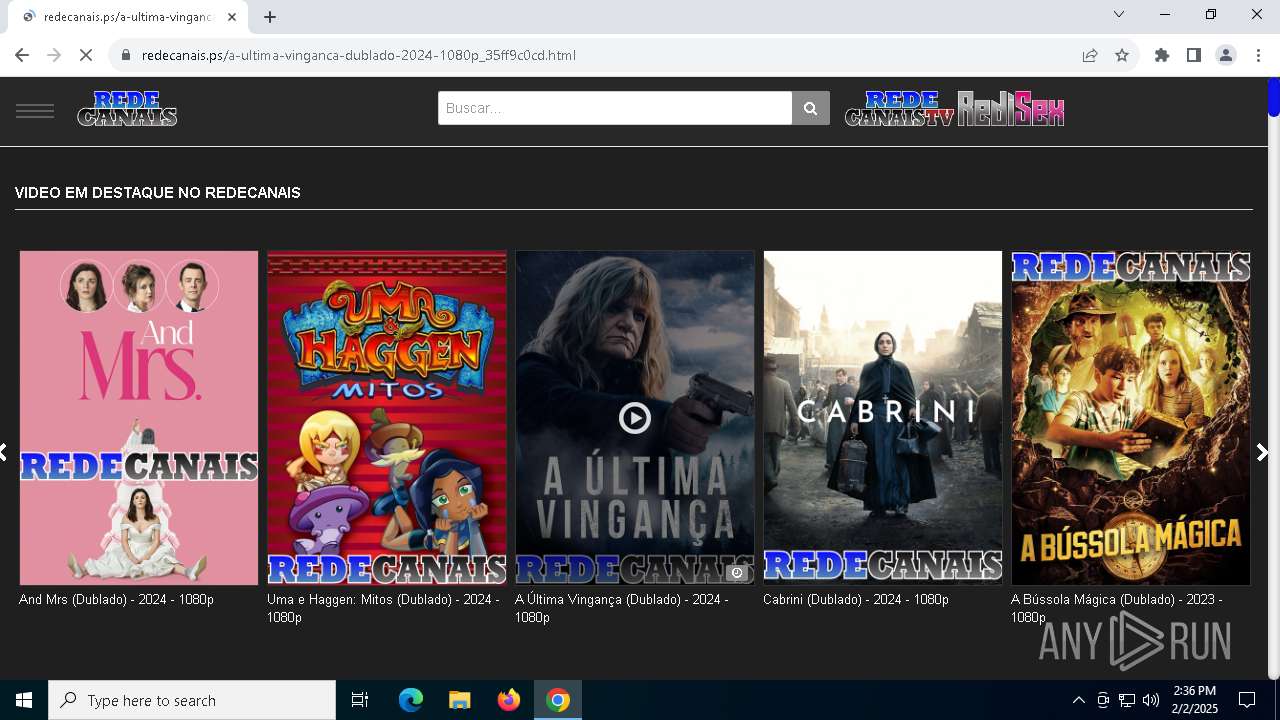Open A Bússola Mágica poster thumbnail
The height and width of the screenshot is (720, 1280).
point(1131,418)
